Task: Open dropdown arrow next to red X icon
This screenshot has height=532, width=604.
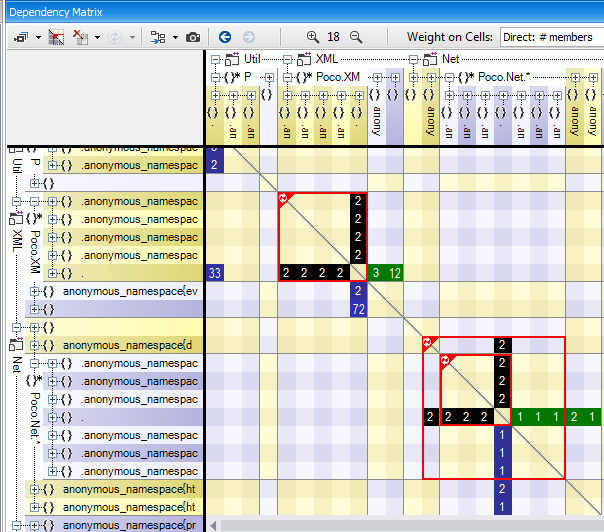Action: tap(97, 37)
